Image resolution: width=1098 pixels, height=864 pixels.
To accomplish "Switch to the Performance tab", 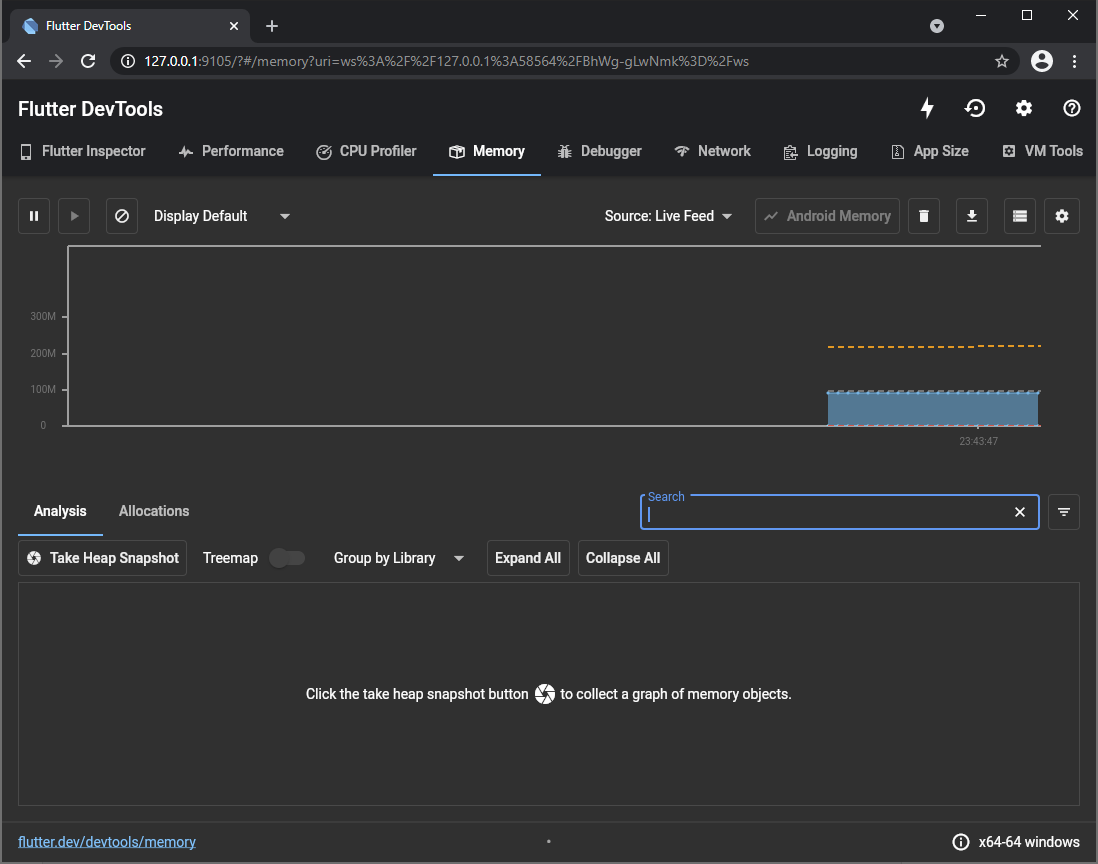I will point(231,151).
